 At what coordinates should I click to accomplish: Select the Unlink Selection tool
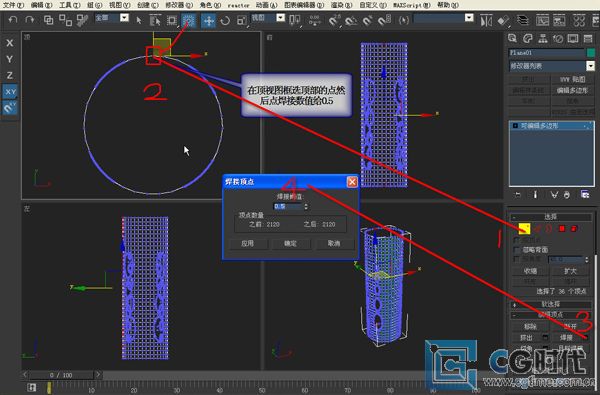[65, 20]
